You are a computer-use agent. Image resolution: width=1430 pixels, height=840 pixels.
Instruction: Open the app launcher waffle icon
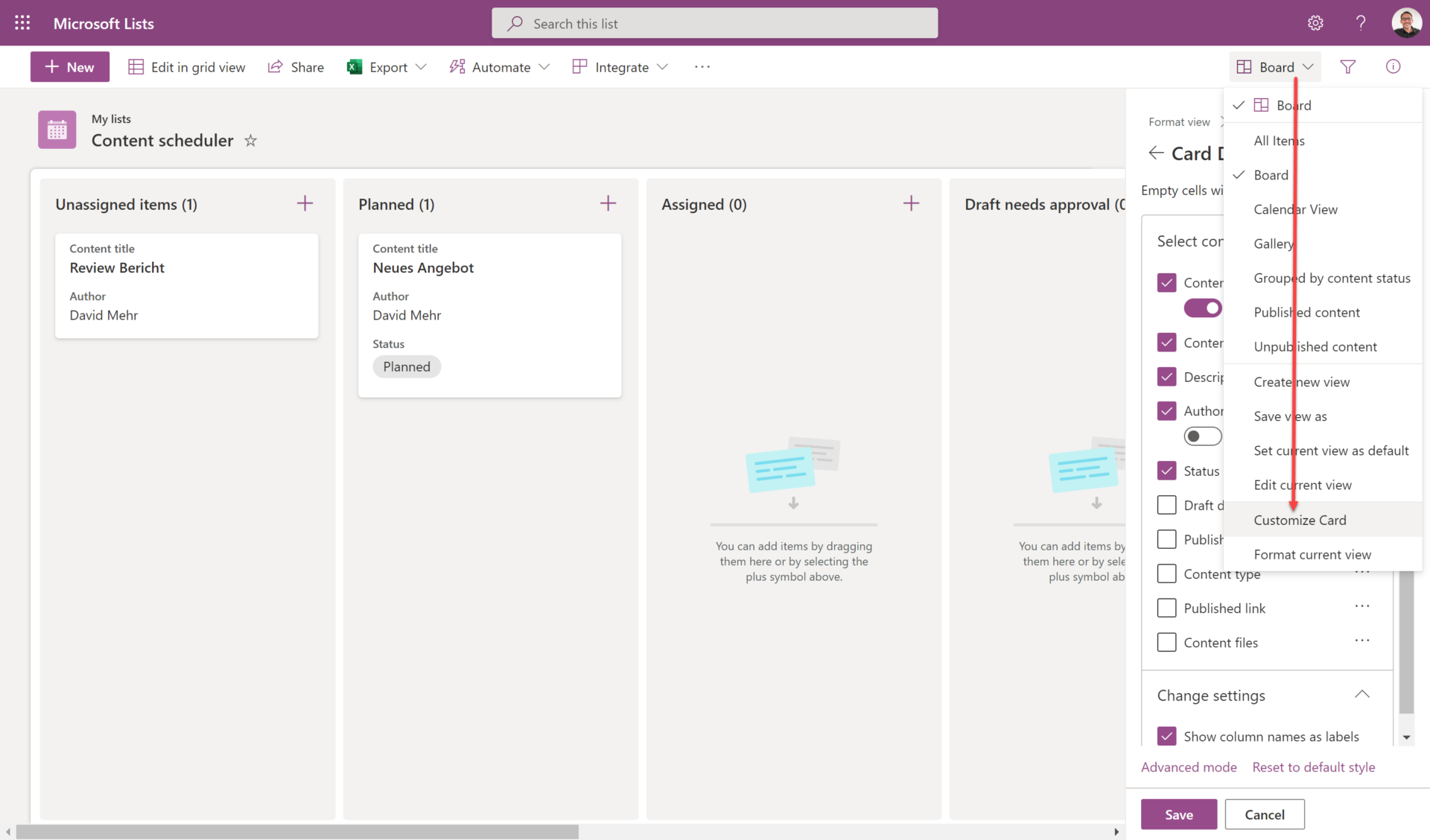(x=22, y=23)
